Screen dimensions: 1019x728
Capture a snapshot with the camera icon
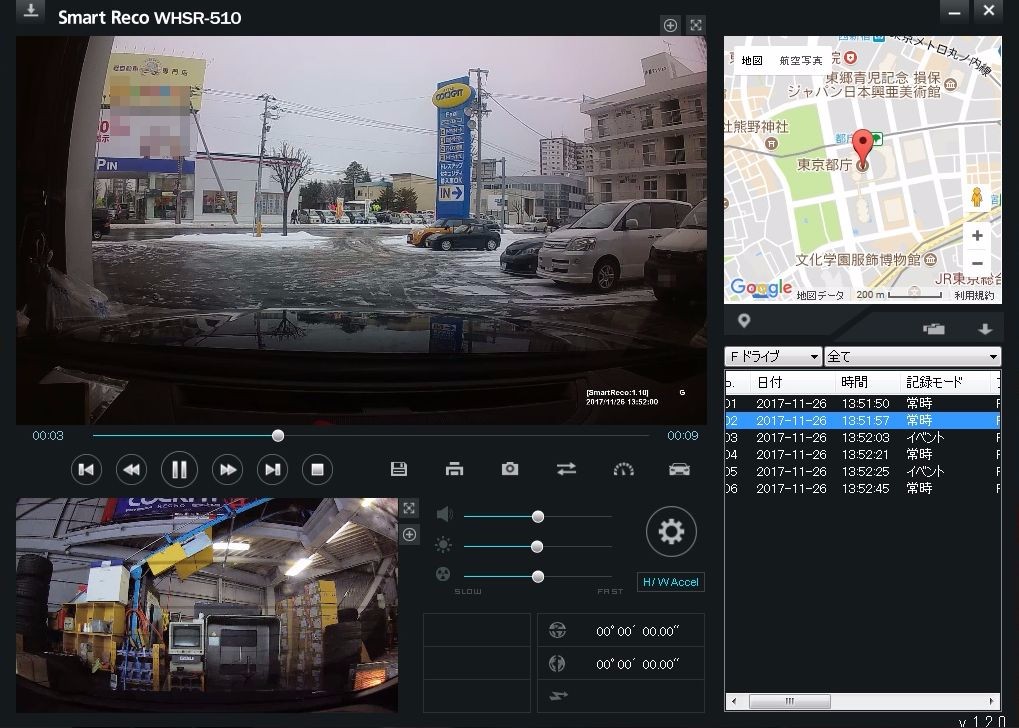[510, 469]
